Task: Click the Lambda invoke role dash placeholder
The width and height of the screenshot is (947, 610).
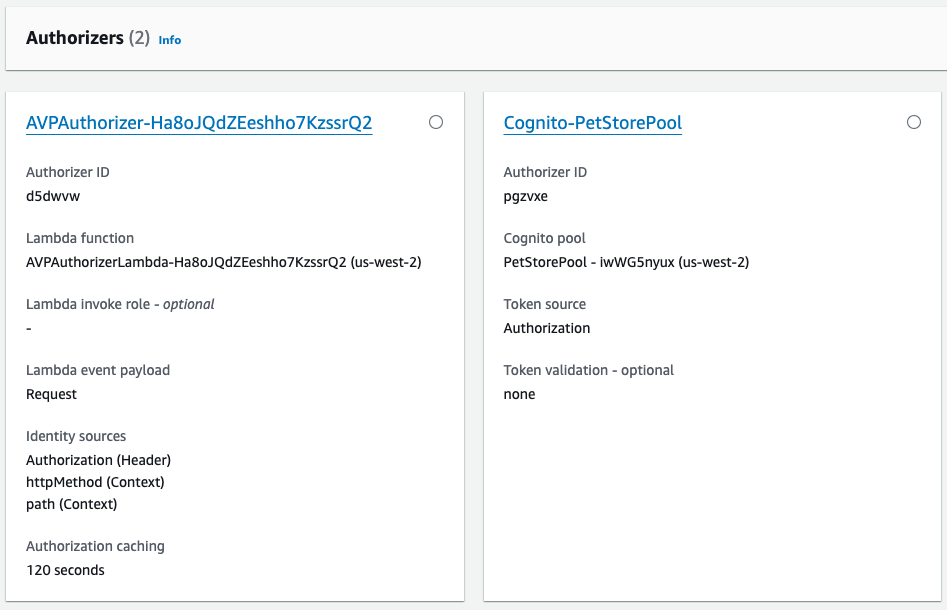Action: pos(28,328)
